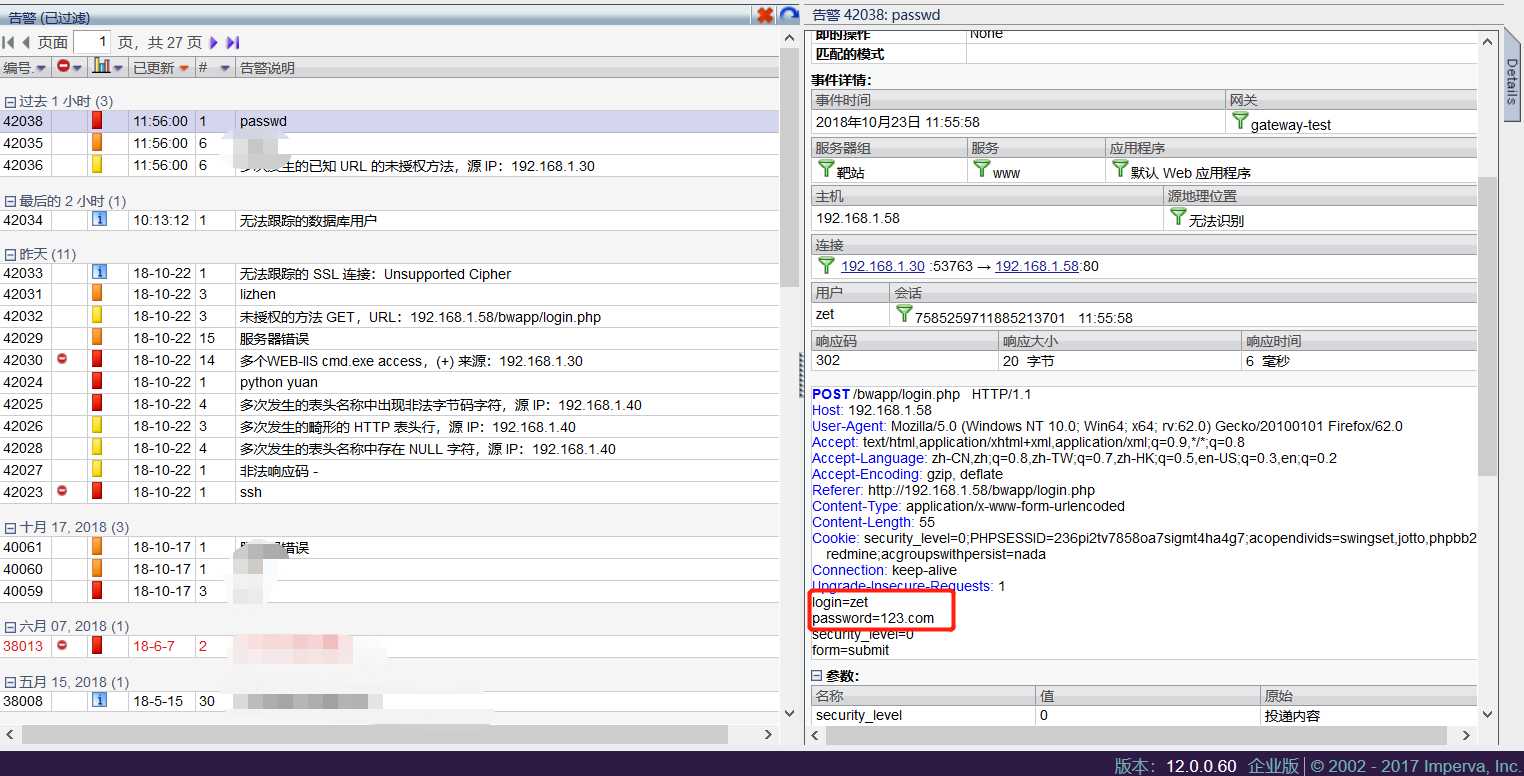Go to next page of alerts
The width and height of the screenshot is (1524, 776).
(x=214, y=42)
